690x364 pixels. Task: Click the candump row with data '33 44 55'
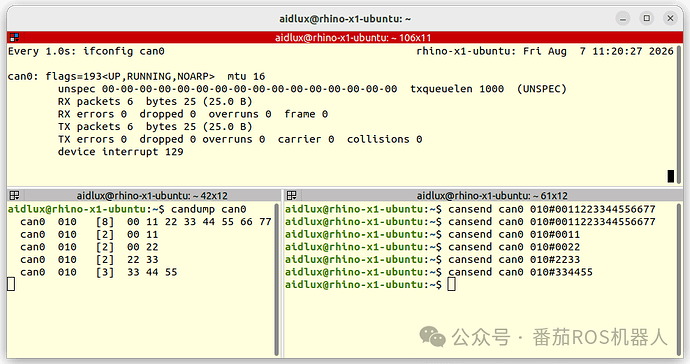tap(99, 272)
